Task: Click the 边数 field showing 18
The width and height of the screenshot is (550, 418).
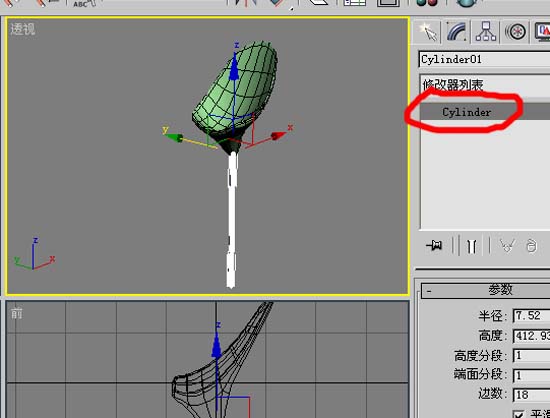Action: tap(531, 395)
